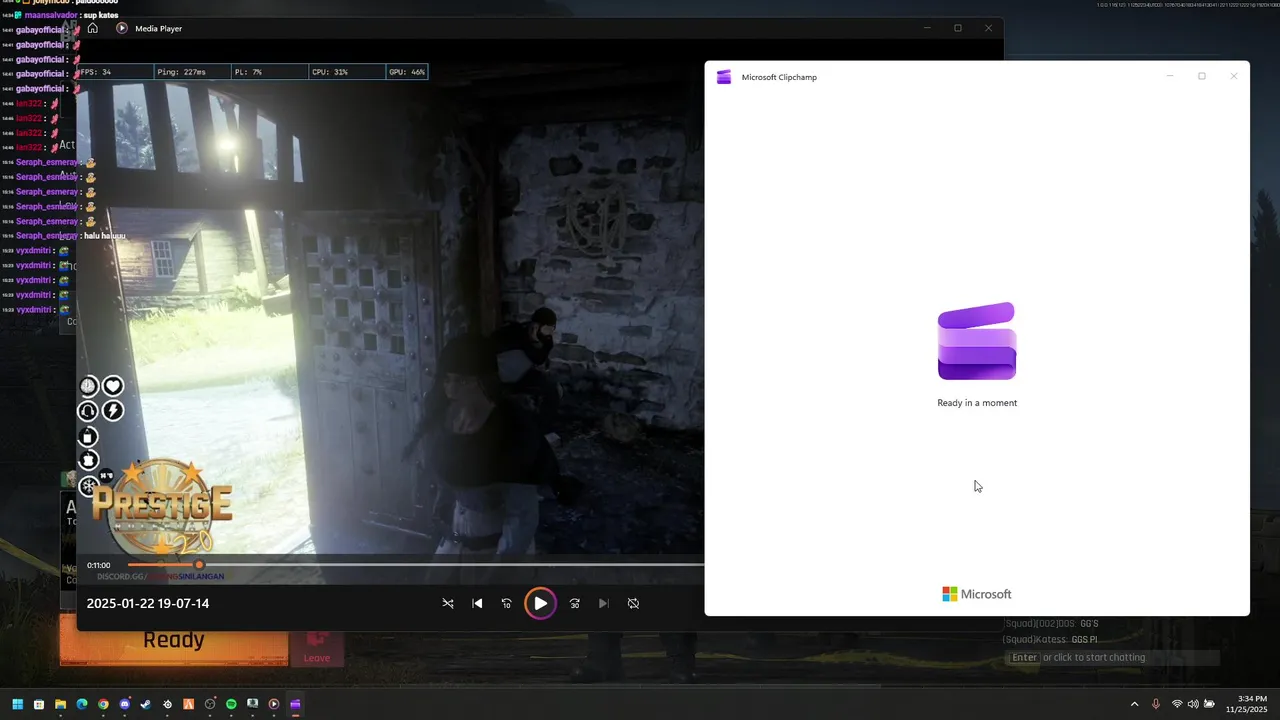Play the video in Media Player
This screenshot has height=720, width=1280.
(540, 603)
